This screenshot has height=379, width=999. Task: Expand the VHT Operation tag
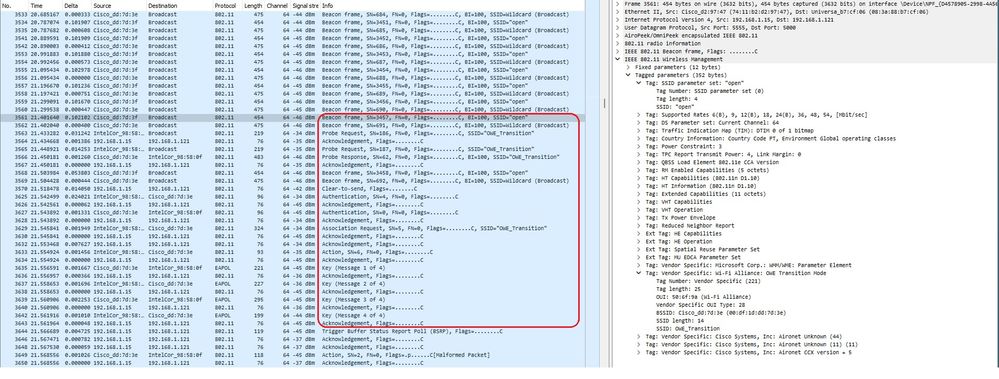[x=639, y=210]
